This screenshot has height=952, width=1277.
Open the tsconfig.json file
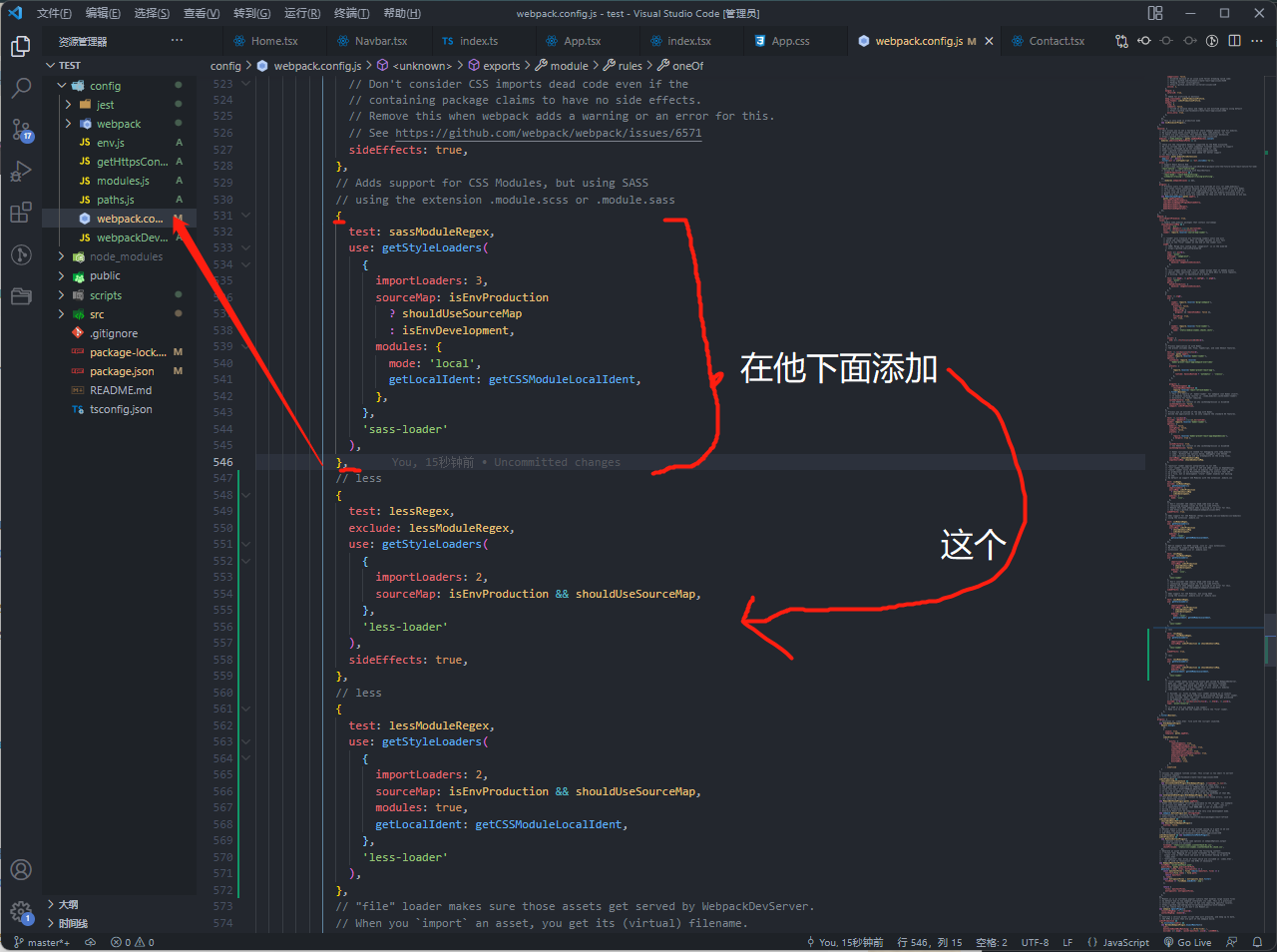click(119, 409)
